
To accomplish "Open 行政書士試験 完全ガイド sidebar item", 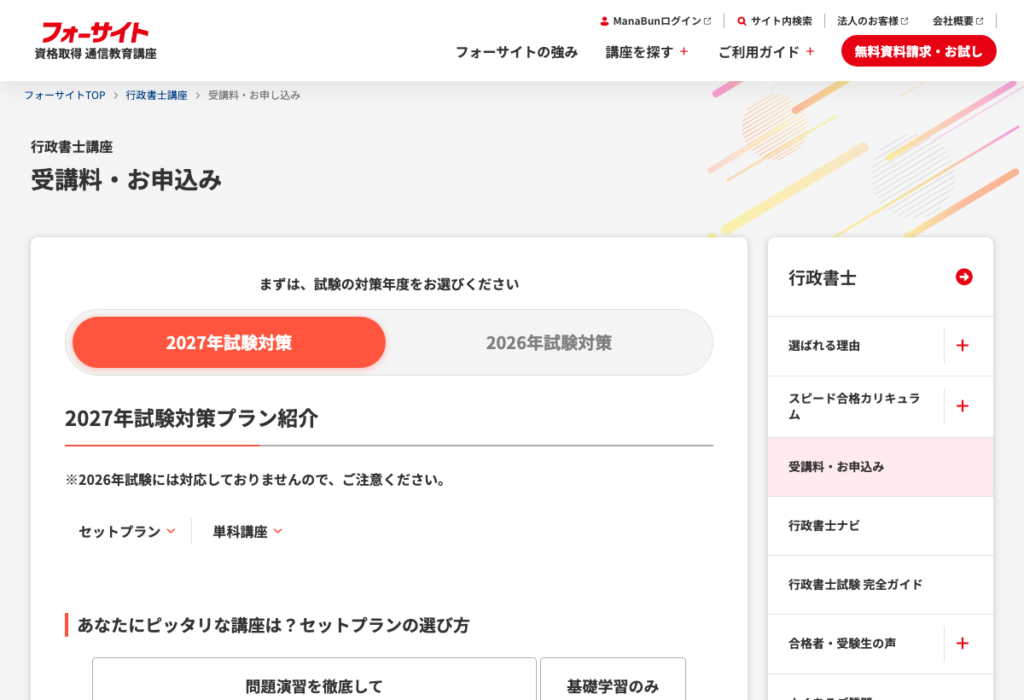I will point(880,584).
